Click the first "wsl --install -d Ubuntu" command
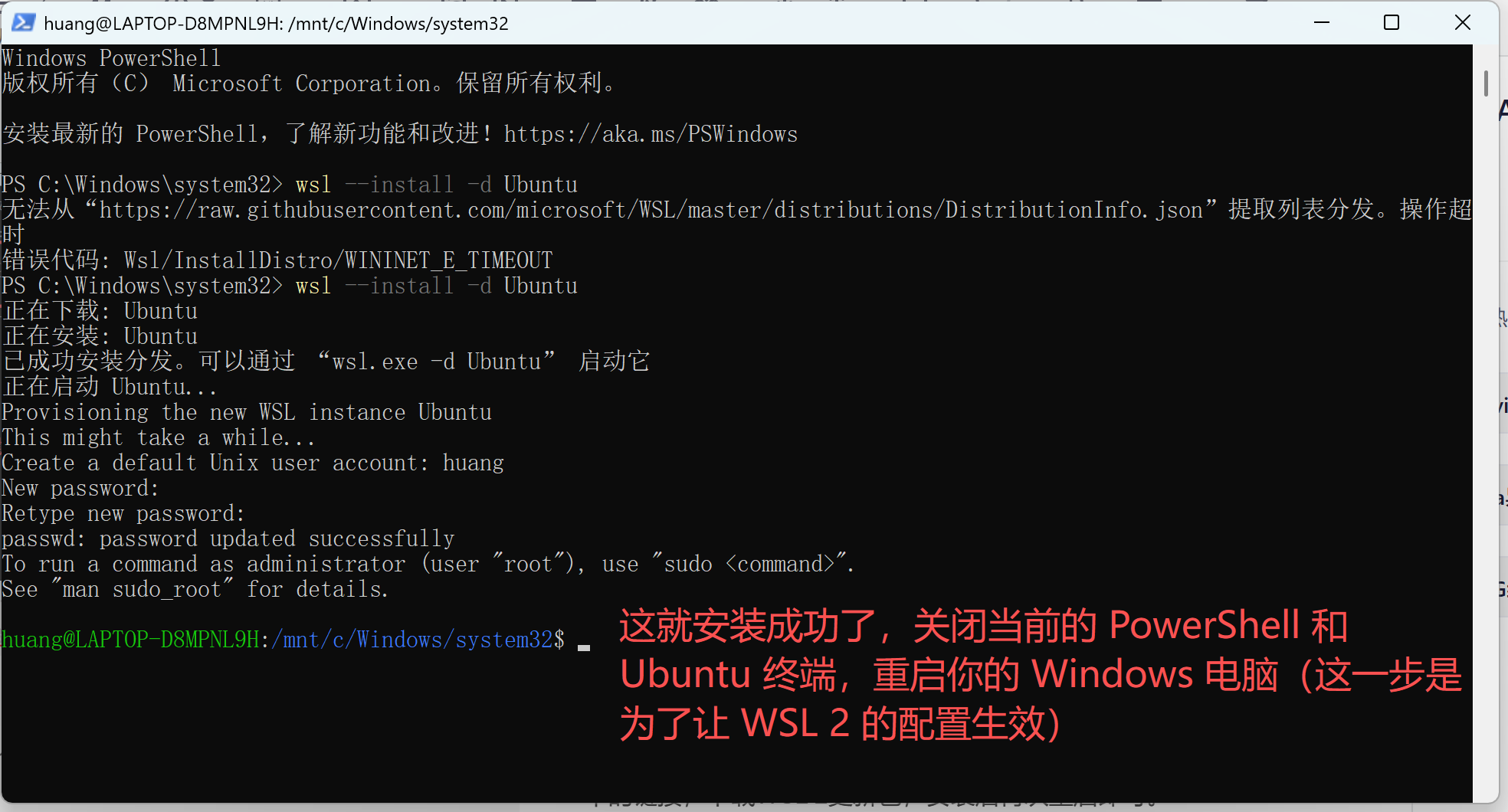 pos(437,185)
